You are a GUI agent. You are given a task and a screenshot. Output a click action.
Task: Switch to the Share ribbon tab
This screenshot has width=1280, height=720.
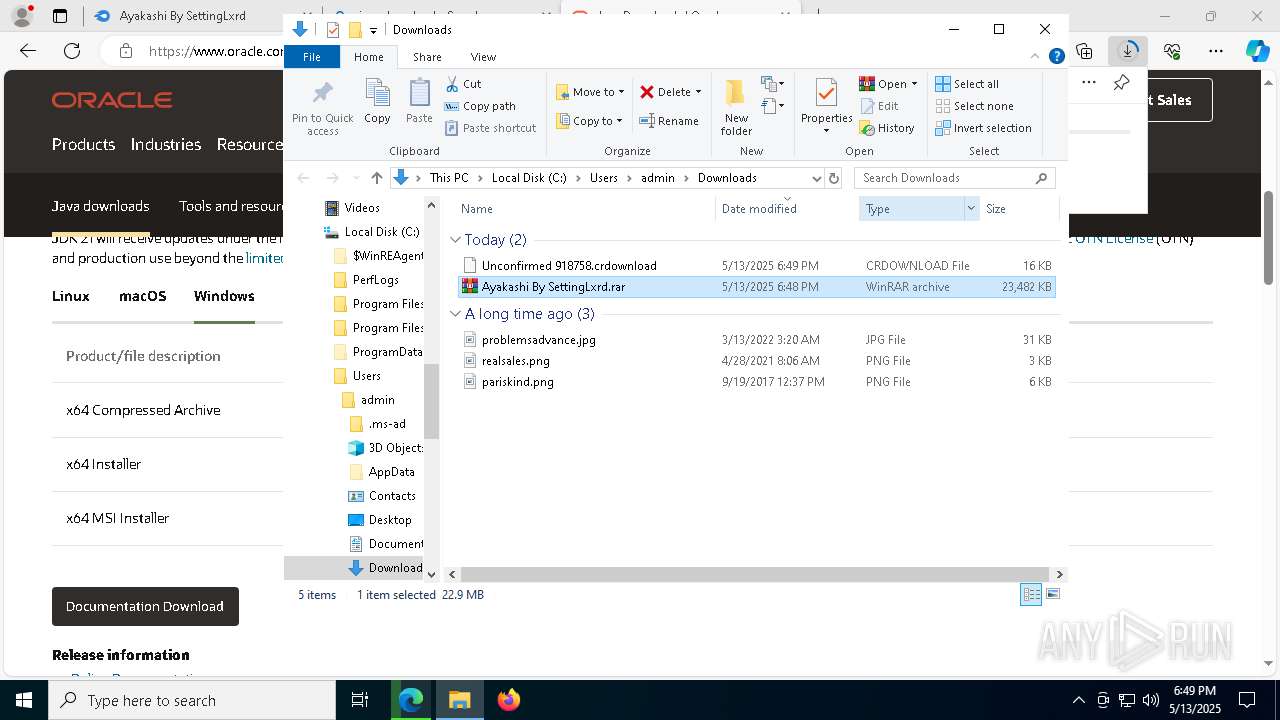coord(427,57)
